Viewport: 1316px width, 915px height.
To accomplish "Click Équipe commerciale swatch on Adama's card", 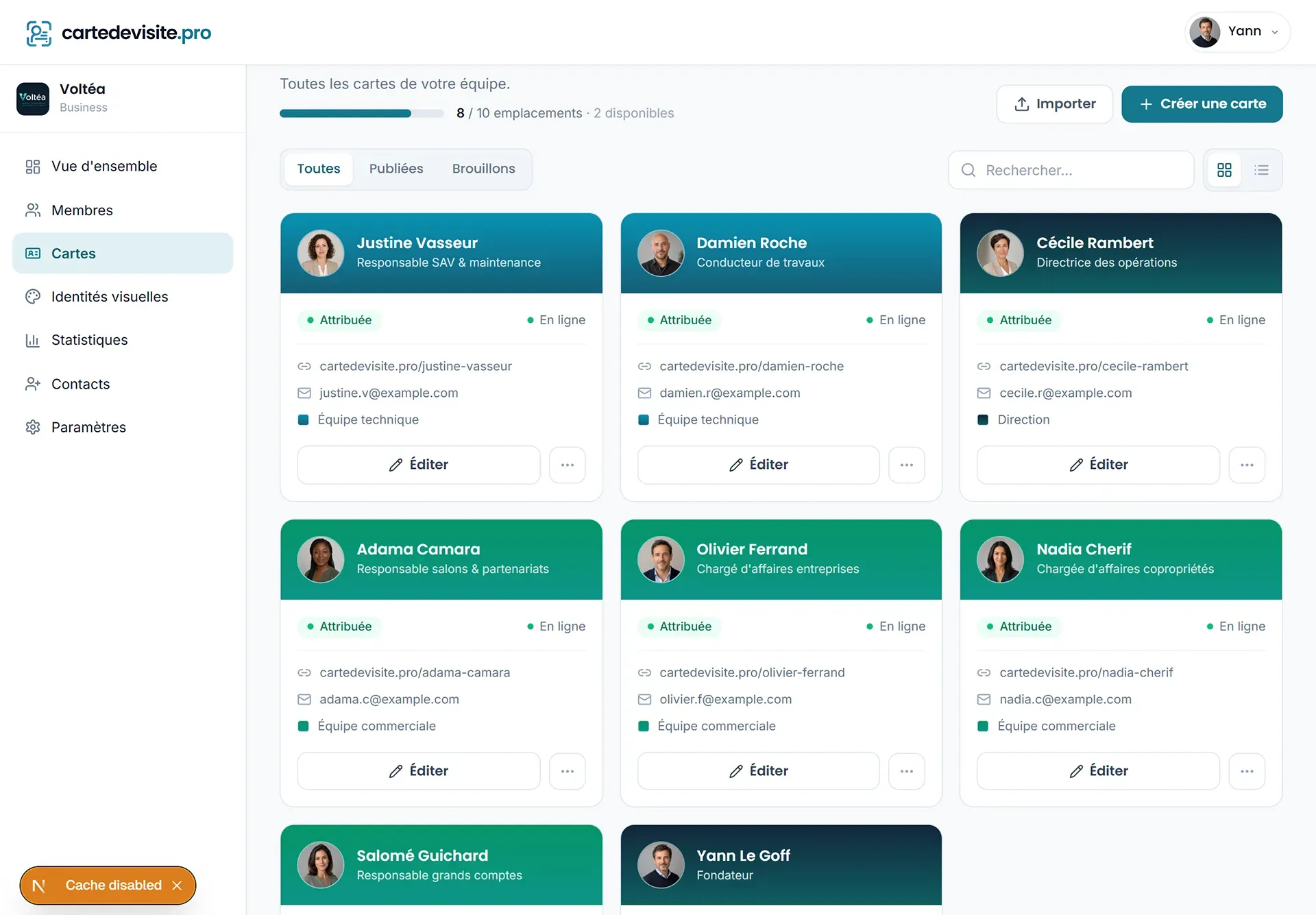I will click(303, 727).
